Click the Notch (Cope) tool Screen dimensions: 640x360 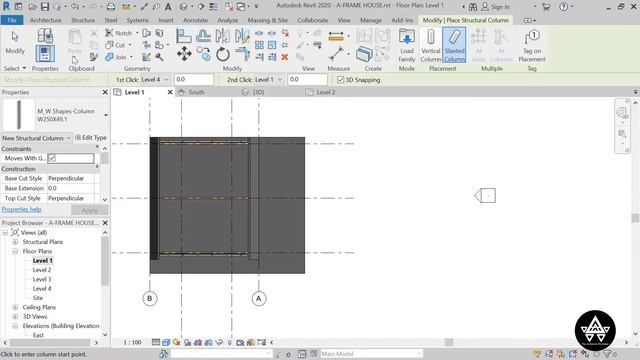(x=119, y=33)
